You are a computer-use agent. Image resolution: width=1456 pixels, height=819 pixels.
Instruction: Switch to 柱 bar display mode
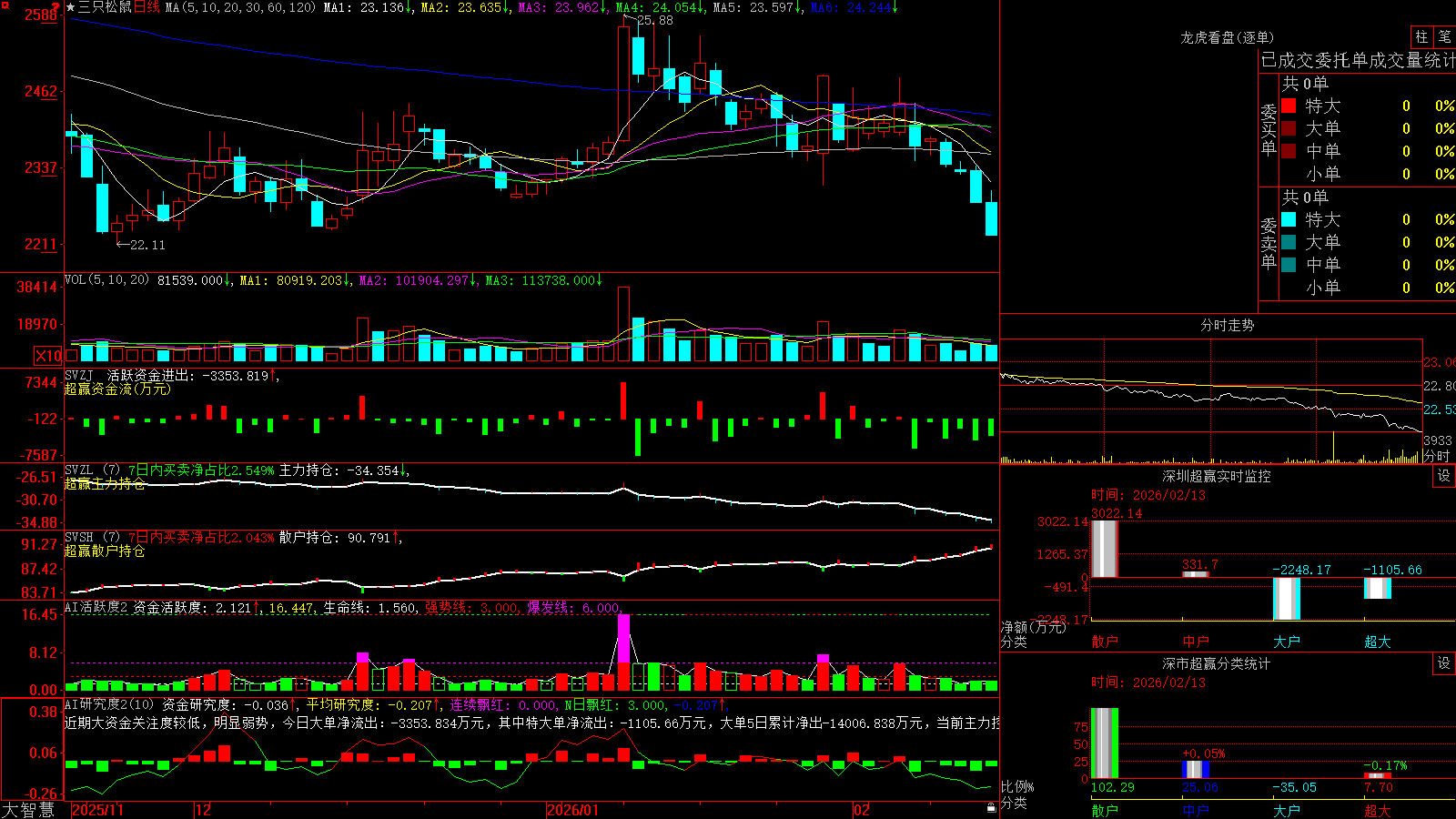click(1421, 36)
